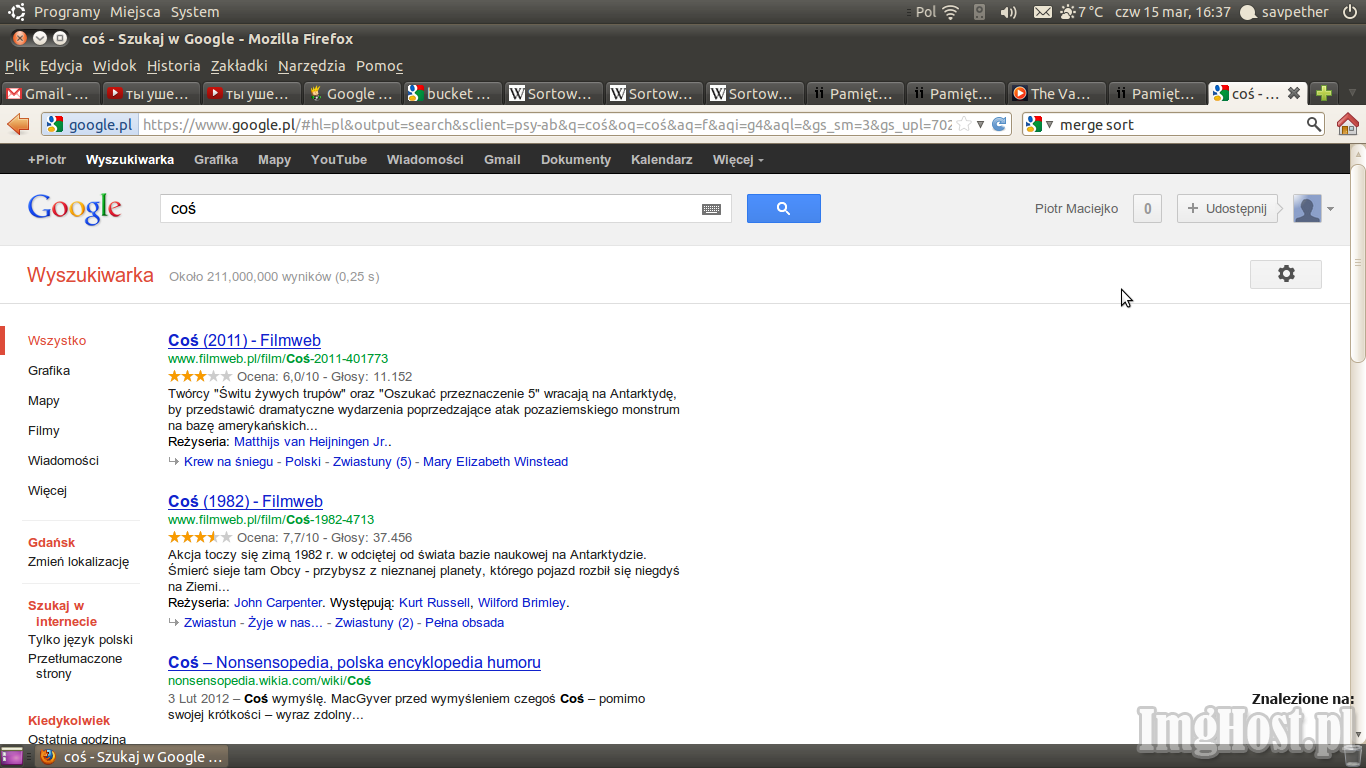Bookmark this page with star icon

(x=964, y=125)
